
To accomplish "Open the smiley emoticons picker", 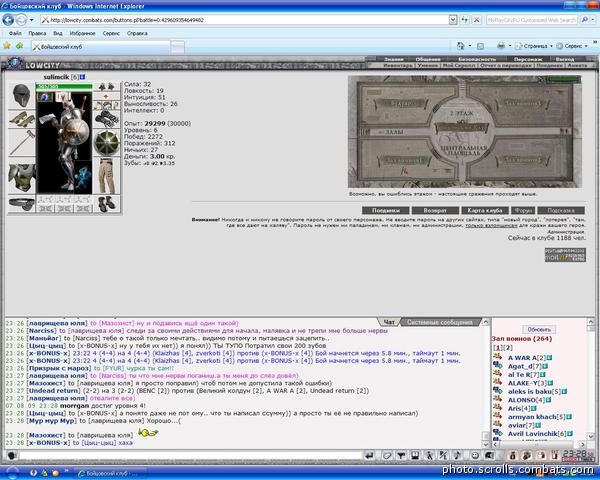I will [475, 456].
